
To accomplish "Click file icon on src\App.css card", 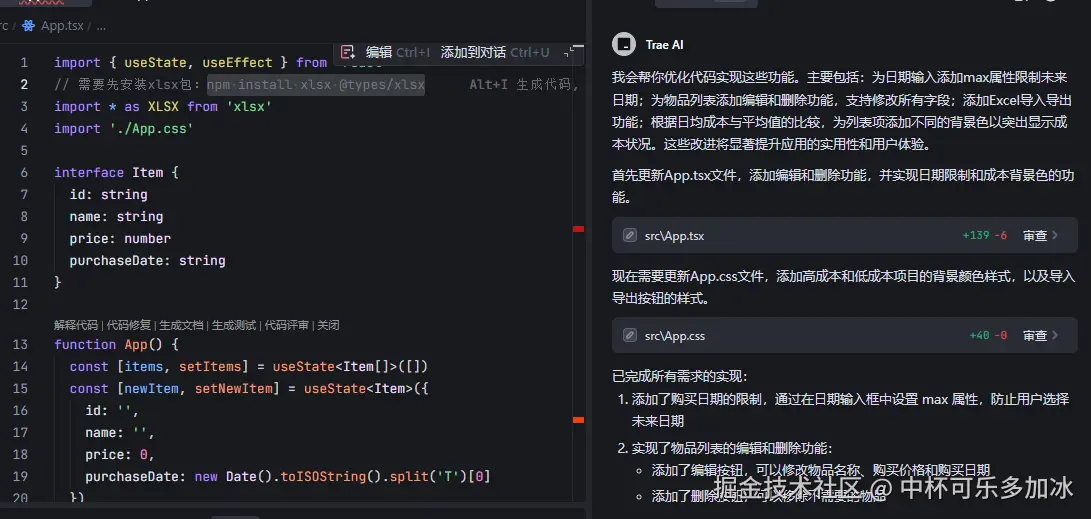I will pos(629,335).
